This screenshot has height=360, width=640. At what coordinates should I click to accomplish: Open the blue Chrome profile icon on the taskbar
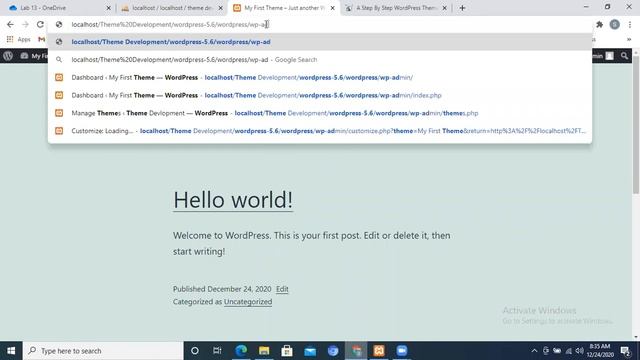click(x=333, y=351)
